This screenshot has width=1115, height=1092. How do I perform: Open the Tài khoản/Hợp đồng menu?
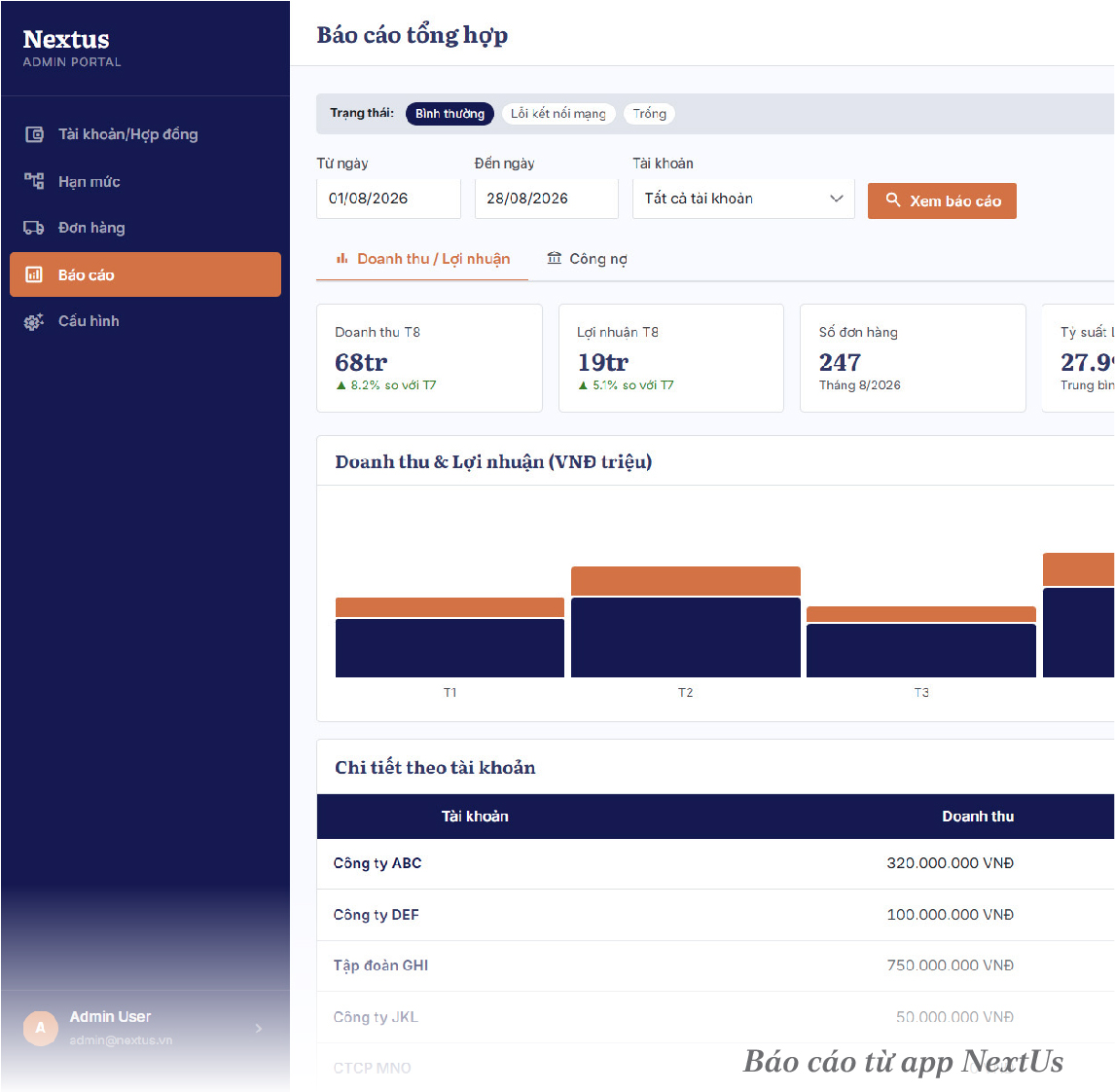[145, 134]
